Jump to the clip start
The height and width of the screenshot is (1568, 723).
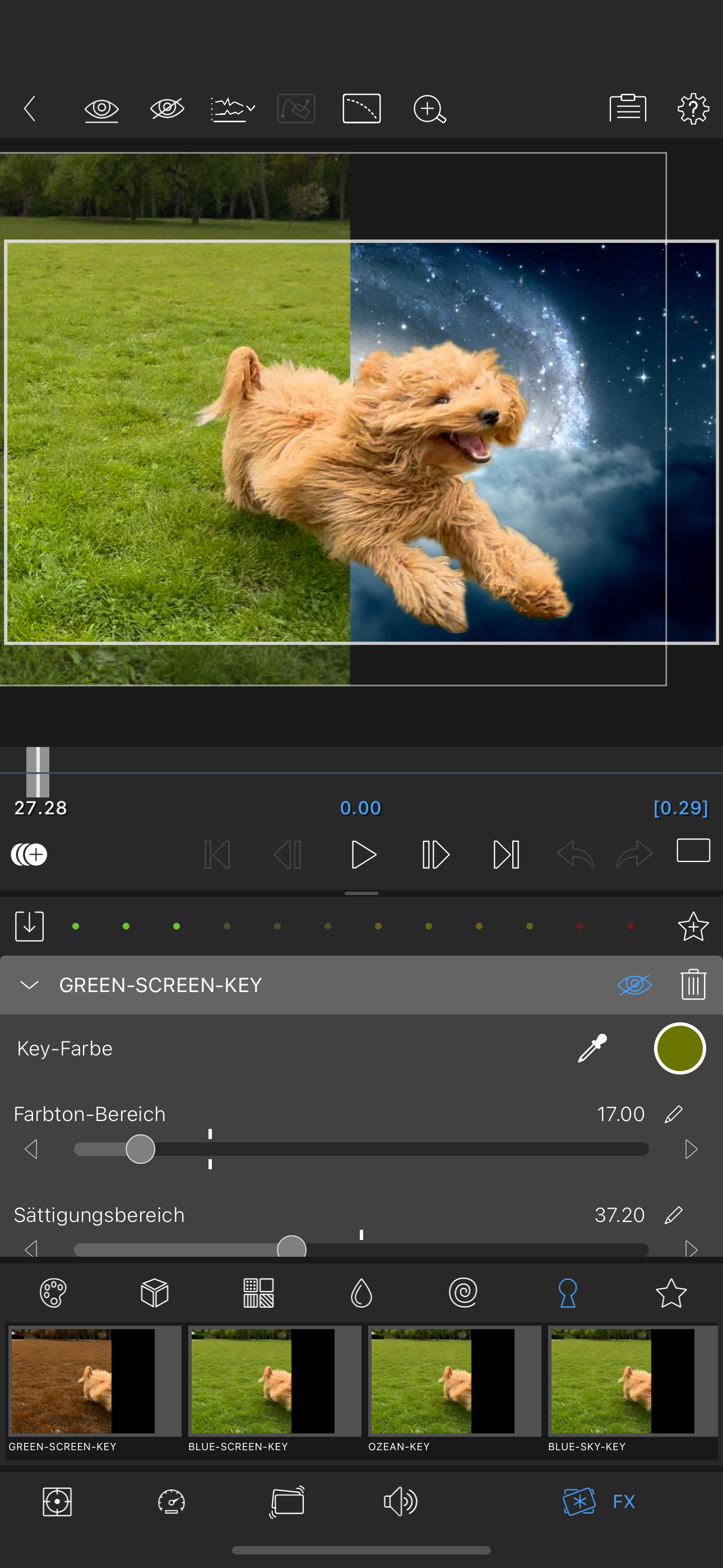click(x=217, y=855)
